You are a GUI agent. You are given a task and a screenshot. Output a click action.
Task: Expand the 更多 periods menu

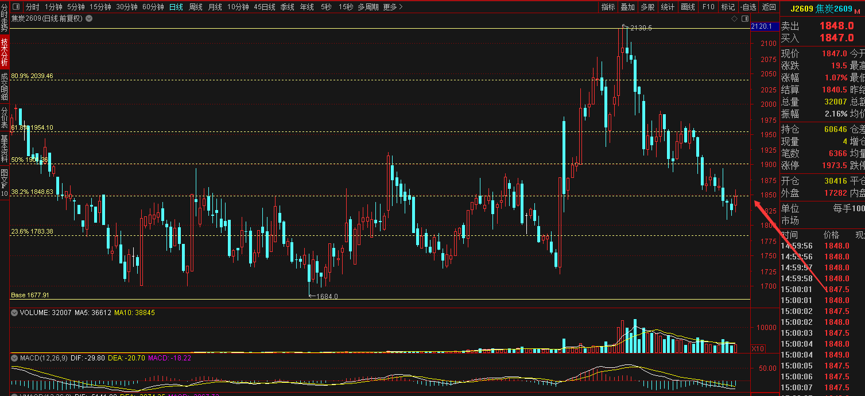click(x=392, y=7)
